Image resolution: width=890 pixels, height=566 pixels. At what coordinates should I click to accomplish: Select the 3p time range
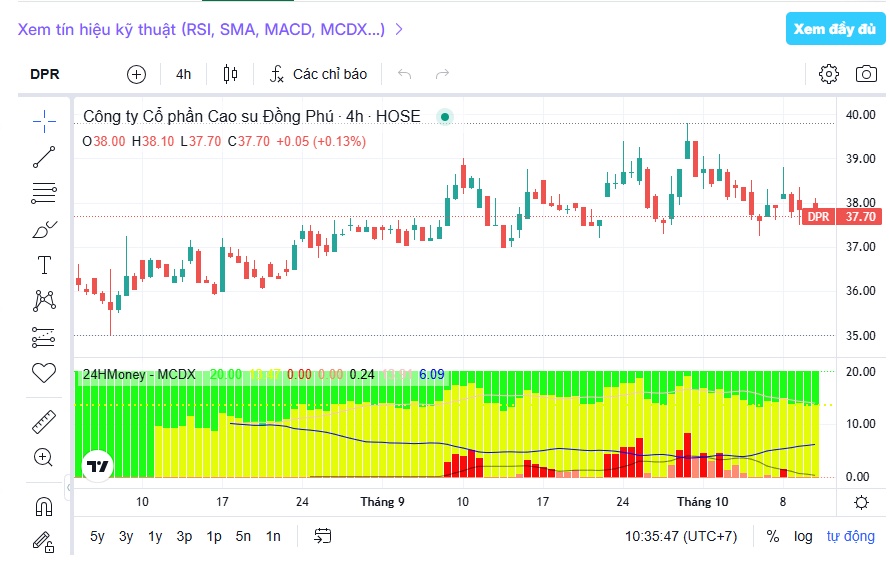(184, 536)
